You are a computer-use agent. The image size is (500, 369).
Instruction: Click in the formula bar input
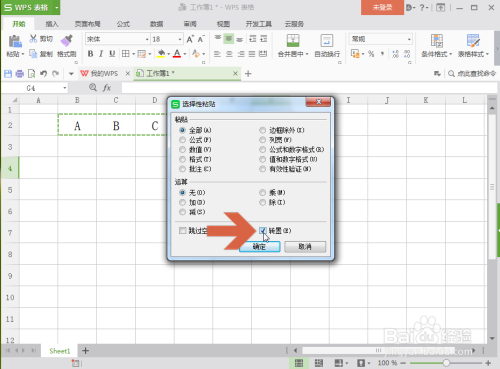[309, 88]
